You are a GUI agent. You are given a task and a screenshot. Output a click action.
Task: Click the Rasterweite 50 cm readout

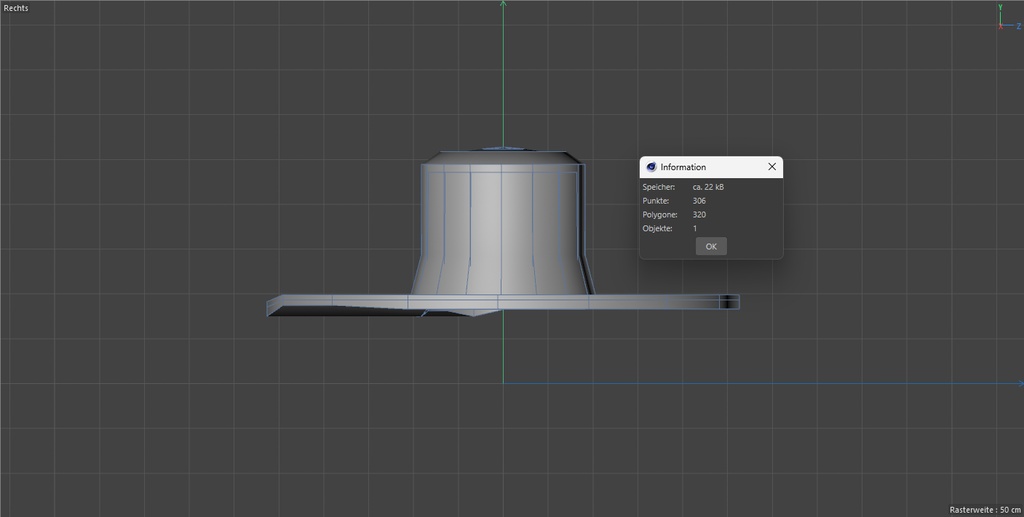[984, 509]
